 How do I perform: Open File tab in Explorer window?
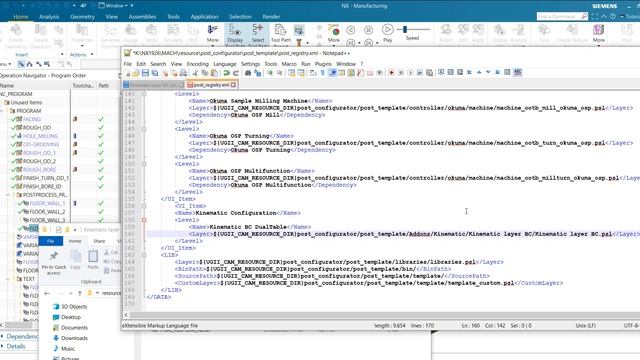pyautogui.click(x=51, y=241)
